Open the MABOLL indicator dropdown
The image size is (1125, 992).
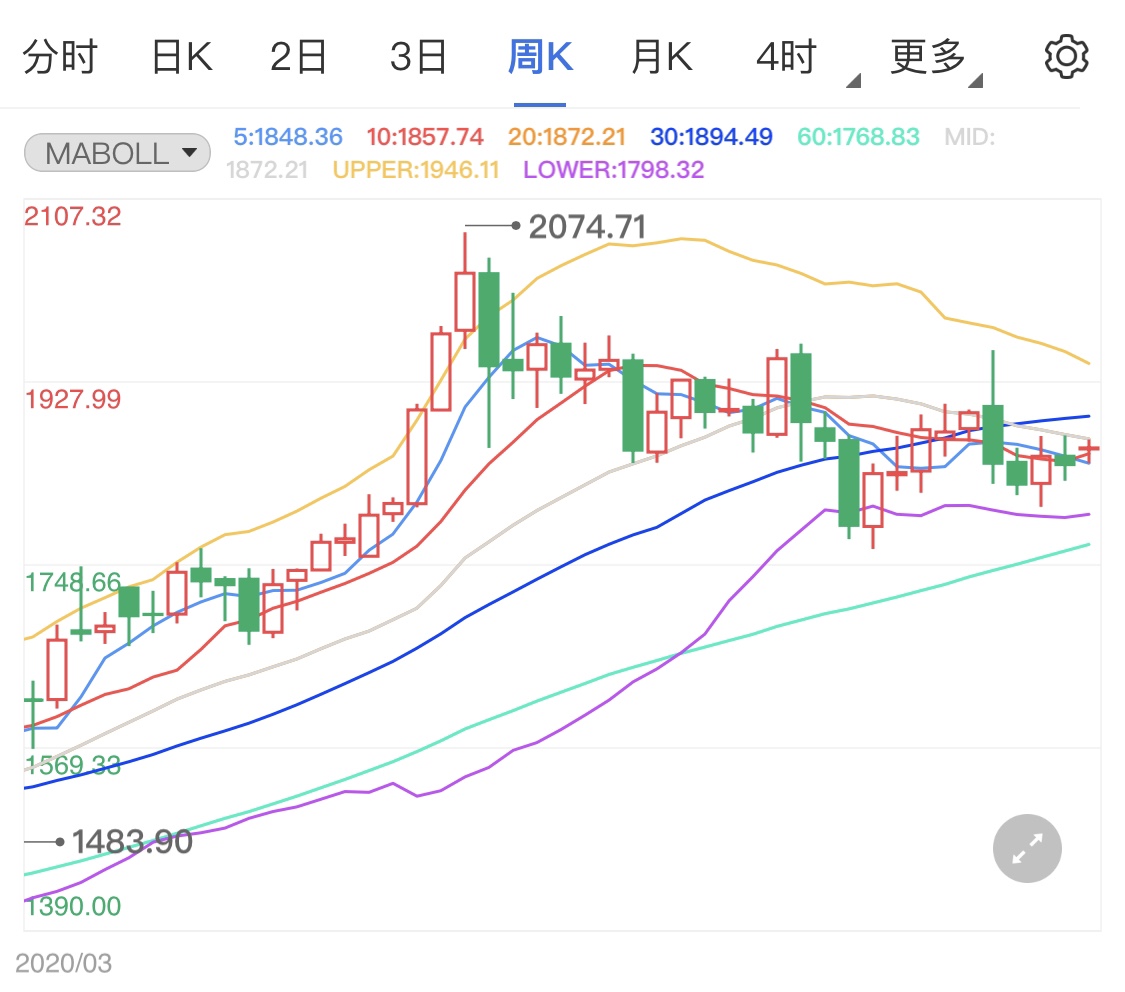point(117,153)
